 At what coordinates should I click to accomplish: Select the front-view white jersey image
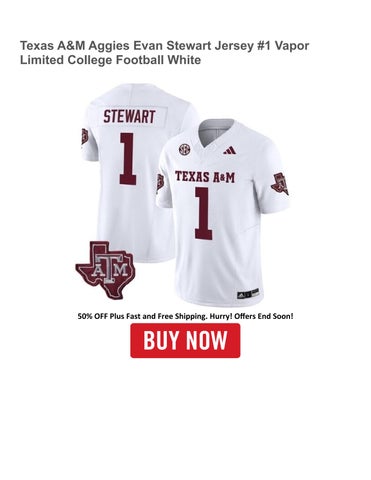[x=223, y=213]
